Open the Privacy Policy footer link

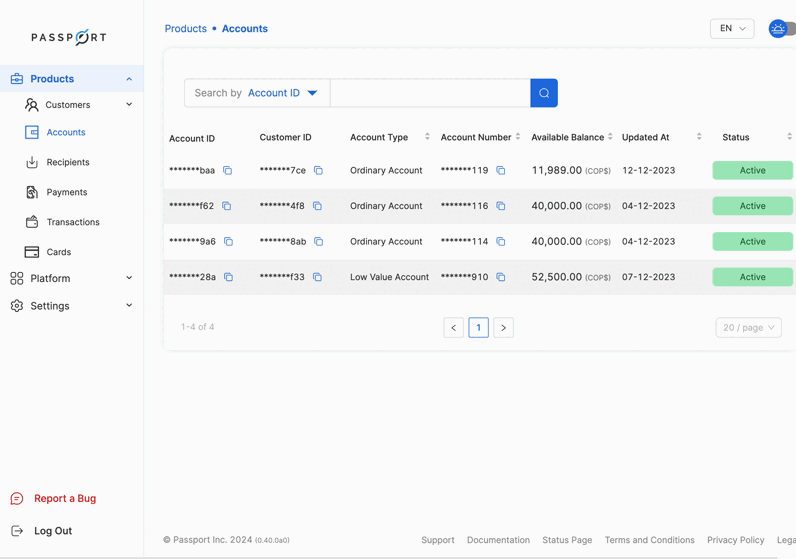pyautogui.click(x=736, y=540)
